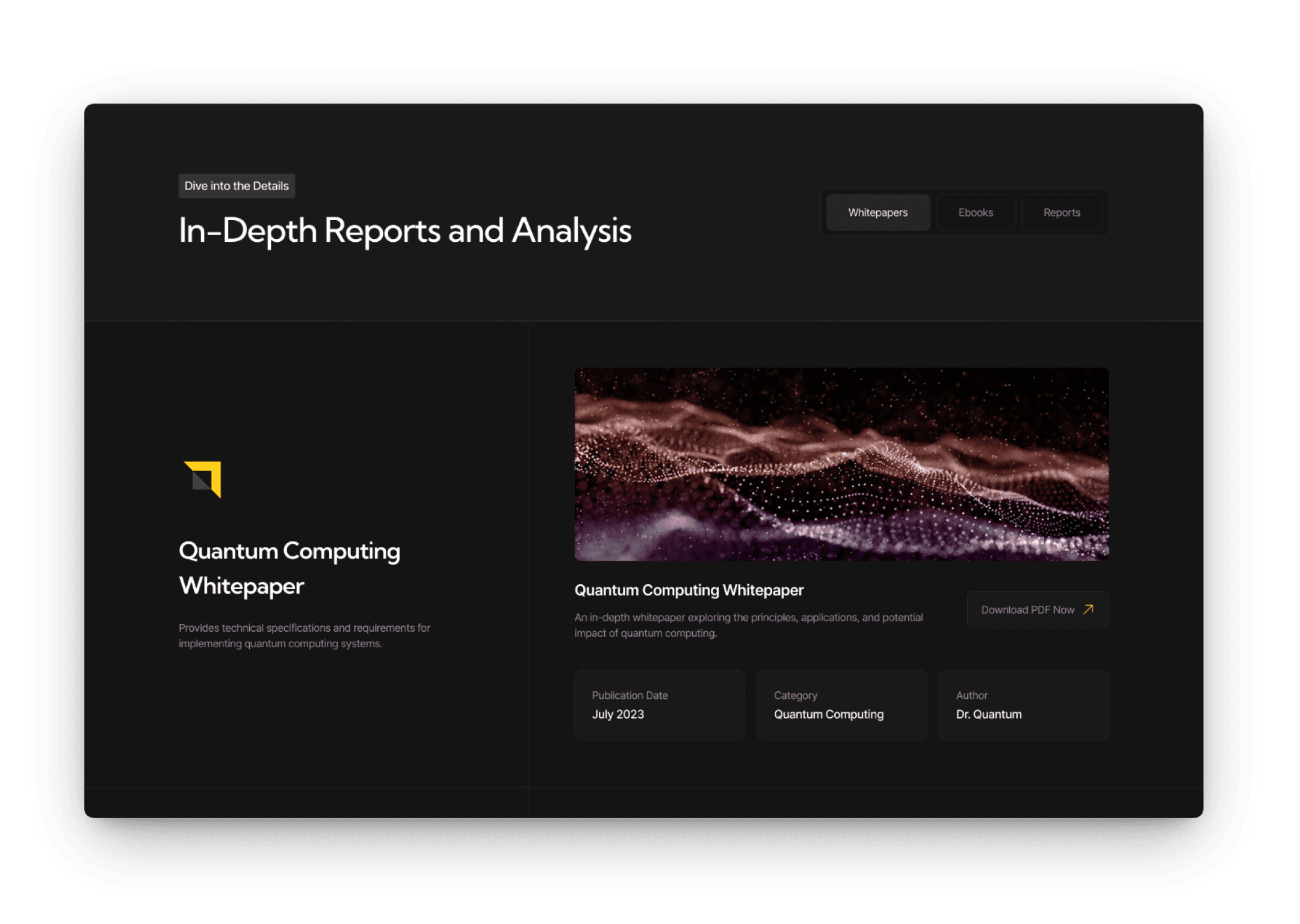The height and width of the screenshot is (924, 1300).
Task: Open the Reports tab
Action: click(x=1062, y=212)
